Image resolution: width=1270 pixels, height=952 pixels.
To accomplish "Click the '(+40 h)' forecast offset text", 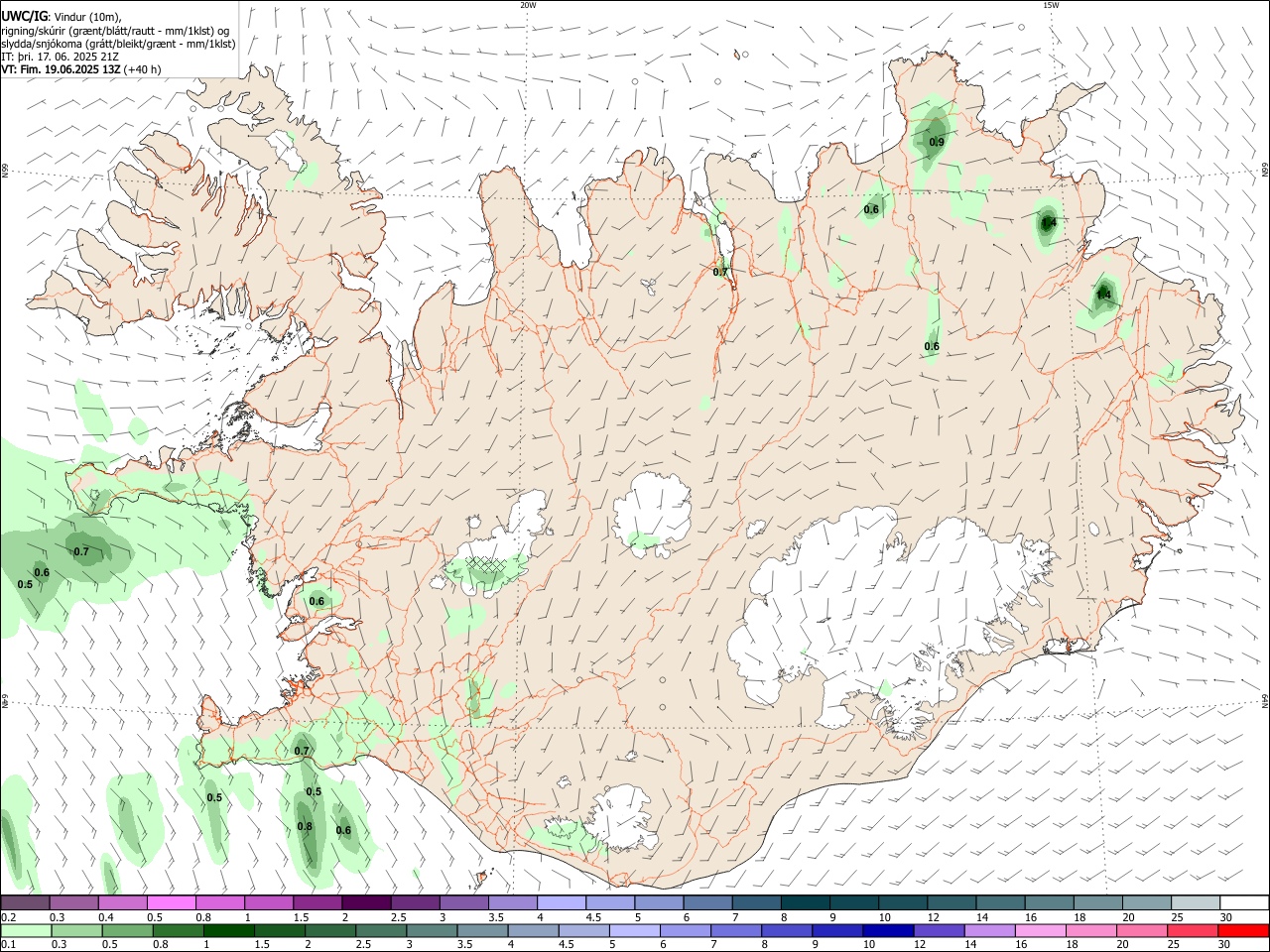I will 143,69.
